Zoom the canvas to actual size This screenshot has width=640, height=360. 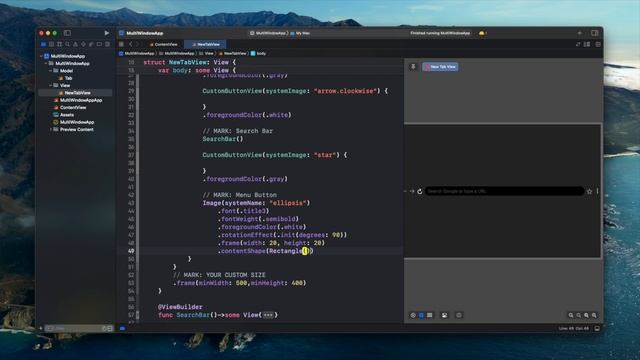coord(579,315)
